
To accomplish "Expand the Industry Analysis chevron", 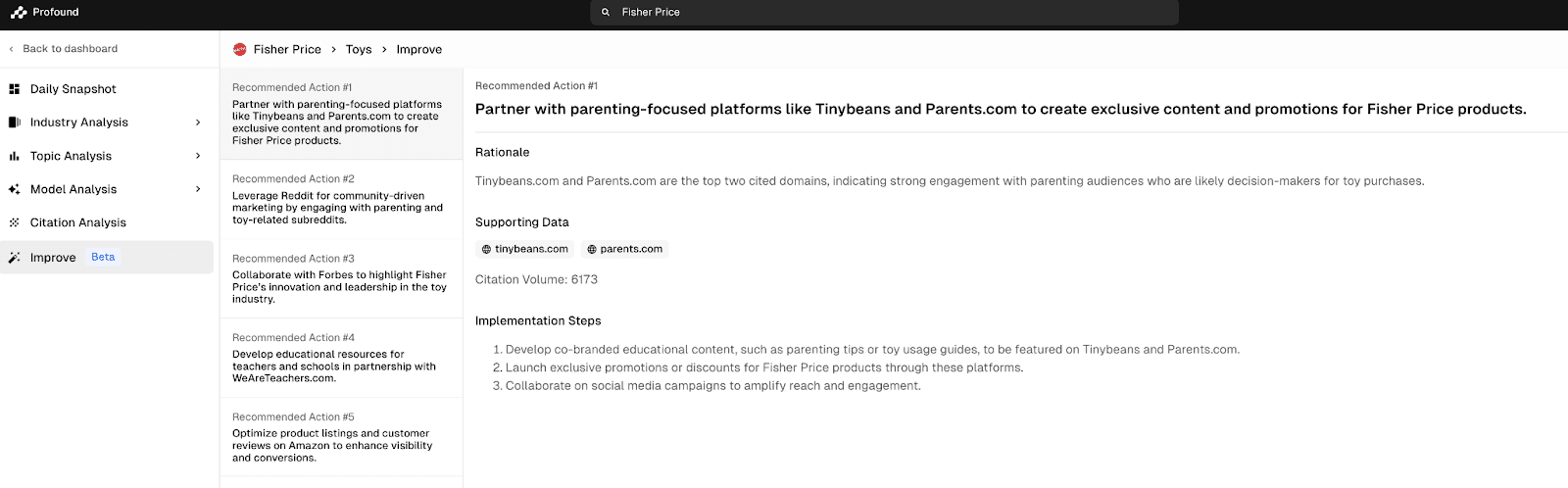I will click(x=198, y=122).
